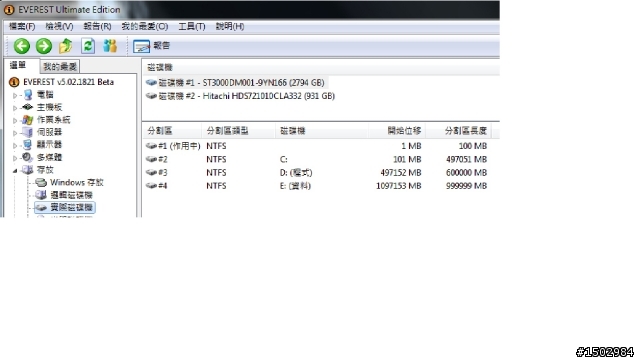640x360 pixels.
Task: Click the 1097153 MB start offset value
Action: click(x=398, y=186)
